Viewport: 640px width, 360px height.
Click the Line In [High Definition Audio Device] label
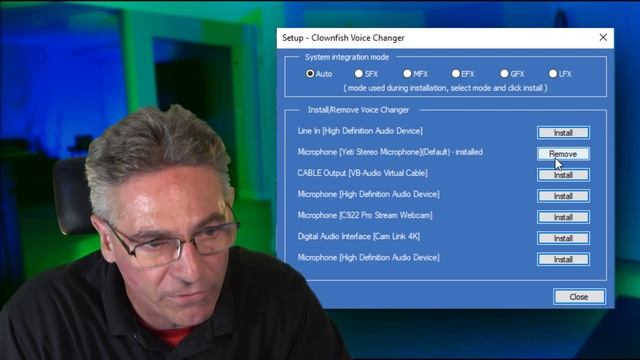point(360,131)
